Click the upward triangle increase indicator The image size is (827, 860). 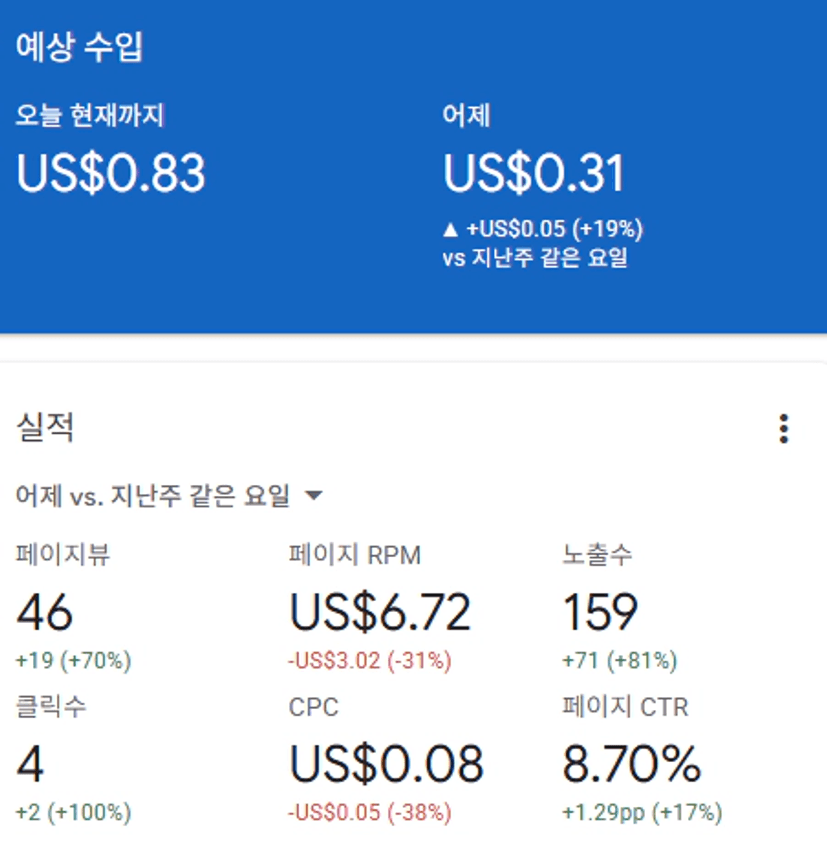click(x=450, y=230)
